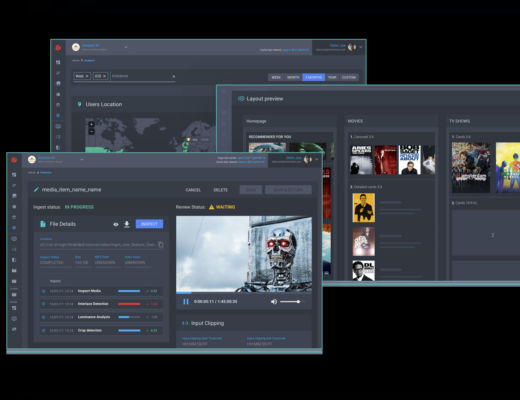The width and height of the screenshot is (520, 400).
Task: Remove the WEB filter chip in dashboard window
Action: coord(87,76)
